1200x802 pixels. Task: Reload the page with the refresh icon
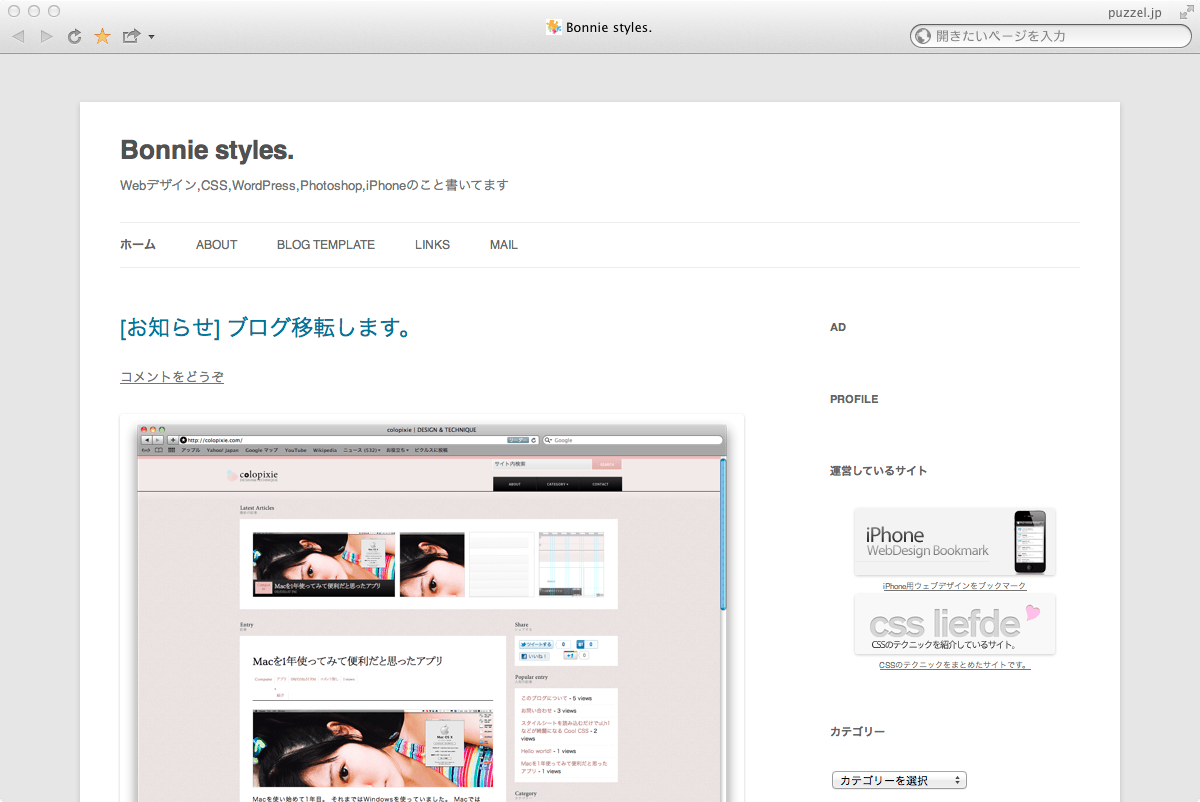coord(74,37)
